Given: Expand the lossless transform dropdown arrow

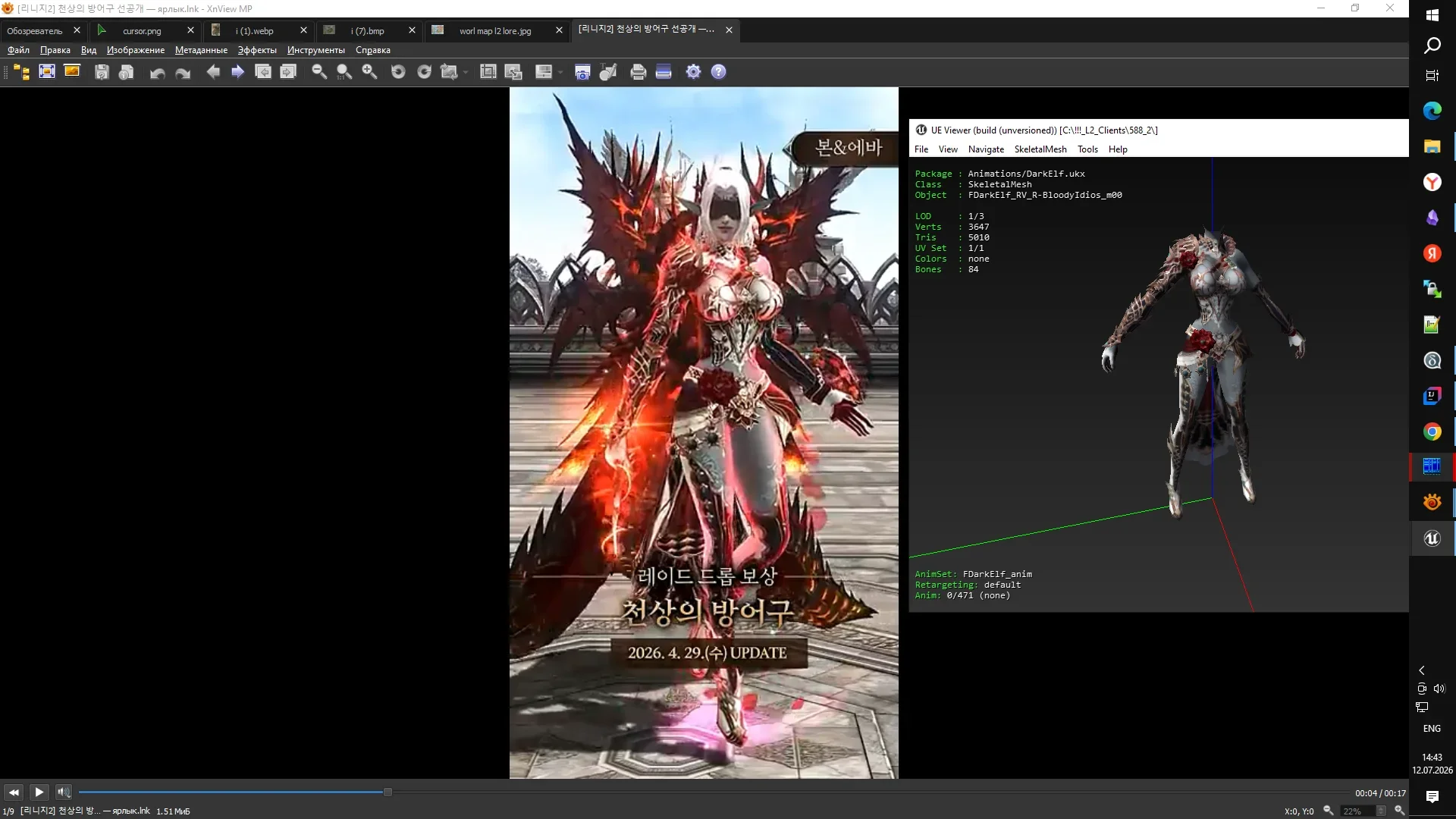Looking at the screenshot, I should pos(465,72).
